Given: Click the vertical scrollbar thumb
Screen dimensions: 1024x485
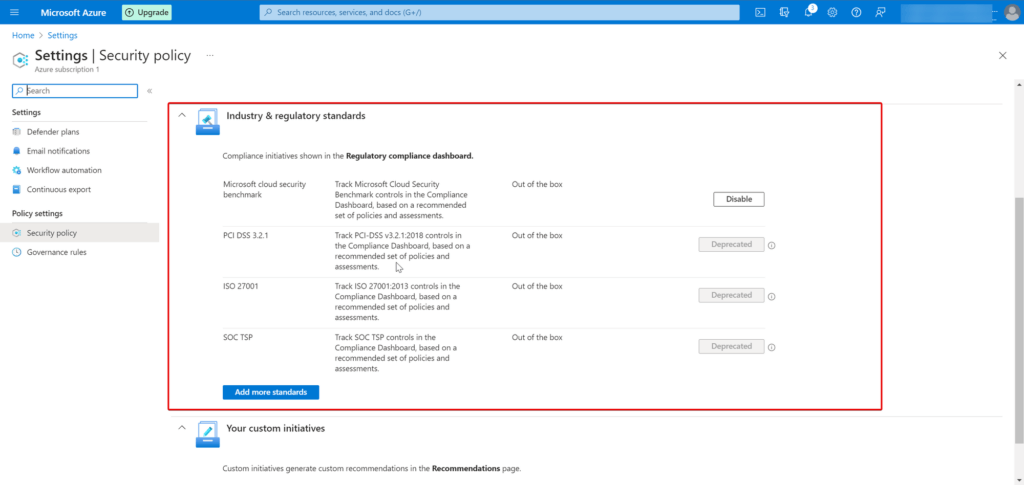Looking at the screenshot, I should (x=1019, y=320).
